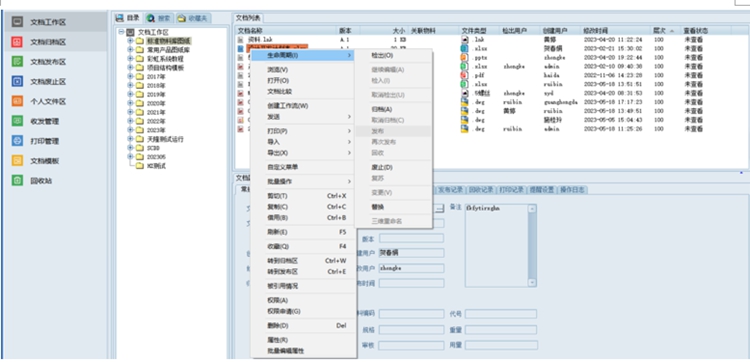Open the 回收站 sidebar icon
Screen dimensions: 750x362
coord(17,181)
